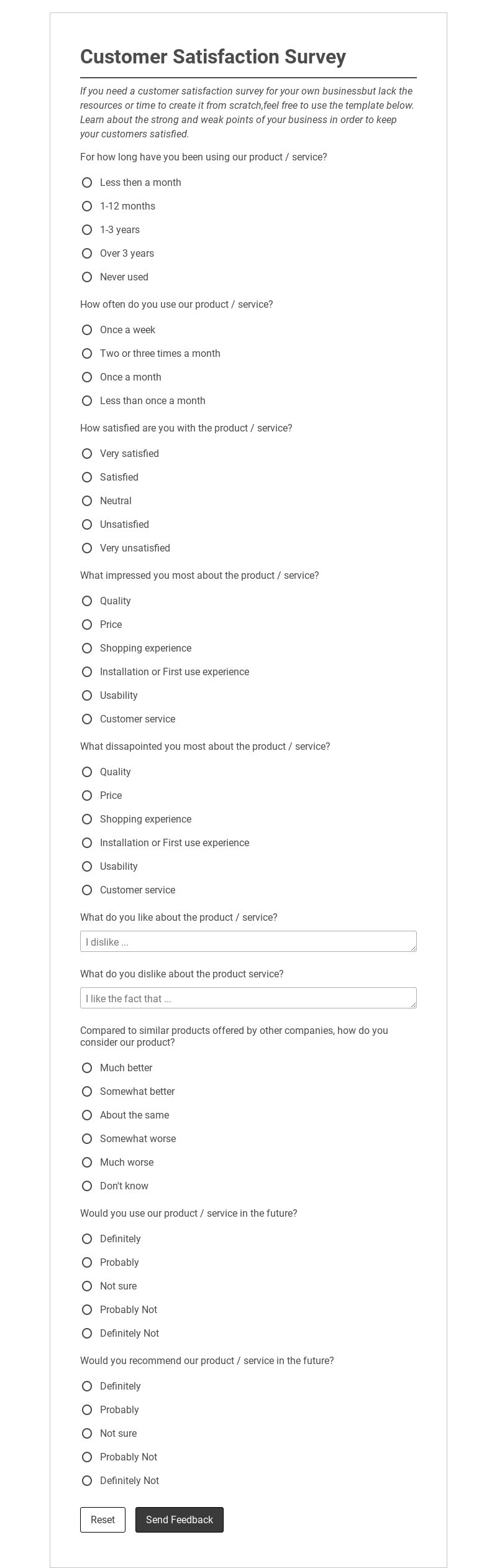Screen dimensions: 497x1568
Task: Select "Much better" comparison option
Action: (87, 1068)
